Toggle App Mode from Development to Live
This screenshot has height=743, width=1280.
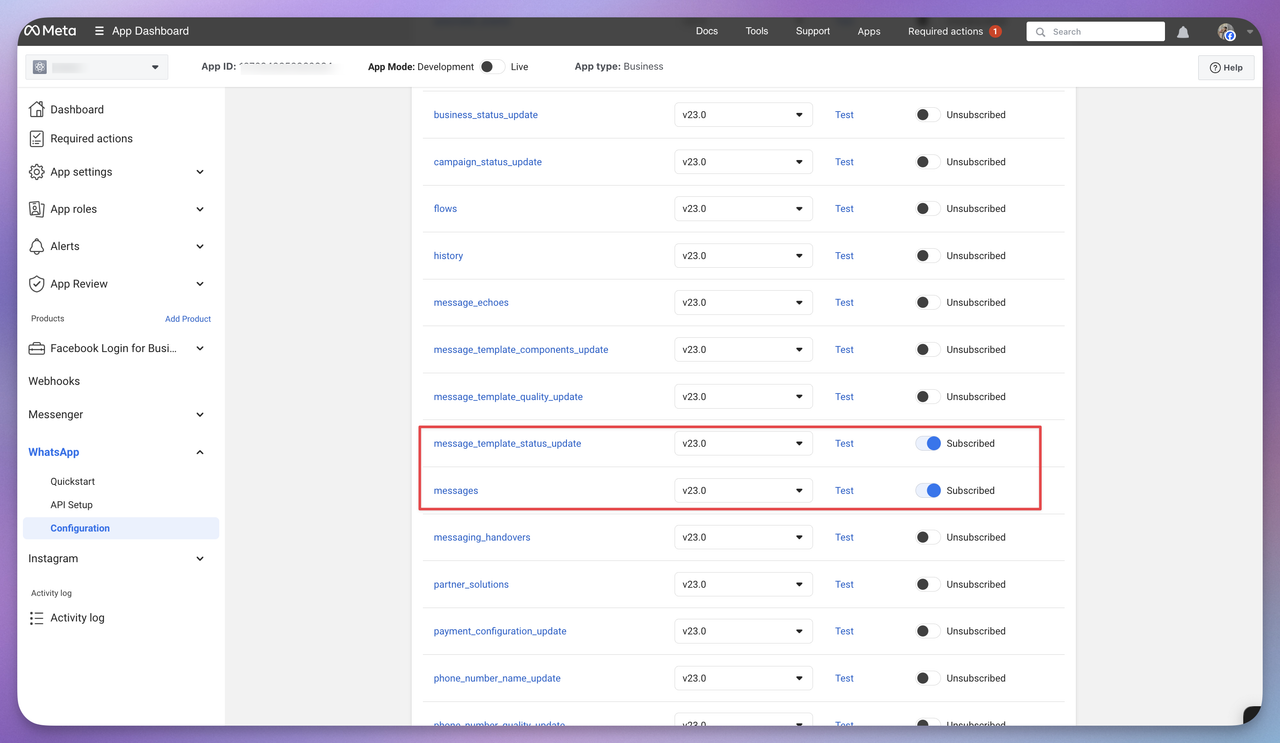point(490,67)
